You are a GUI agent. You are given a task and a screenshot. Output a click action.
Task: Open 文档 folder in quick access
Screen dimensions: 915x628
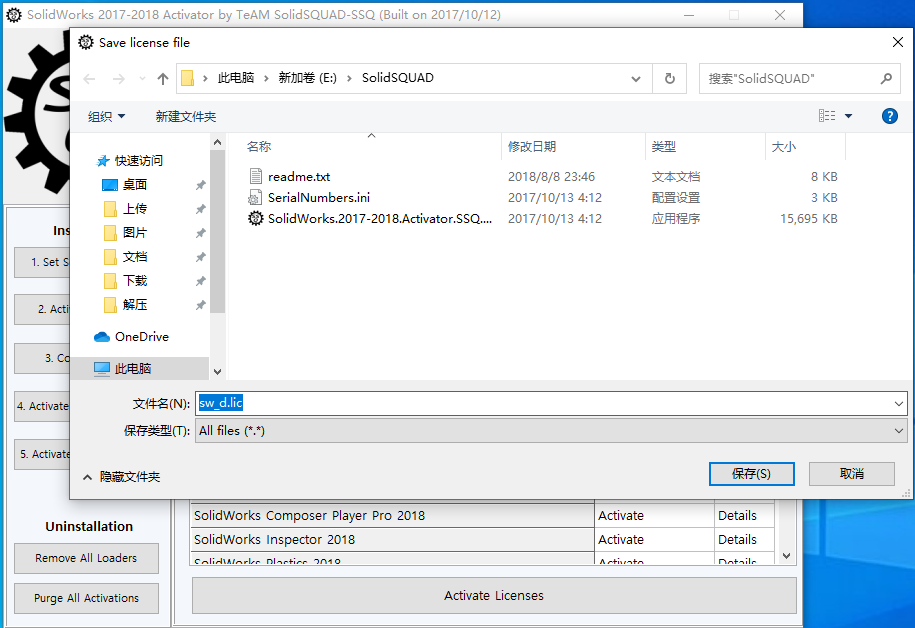(135, 256)
